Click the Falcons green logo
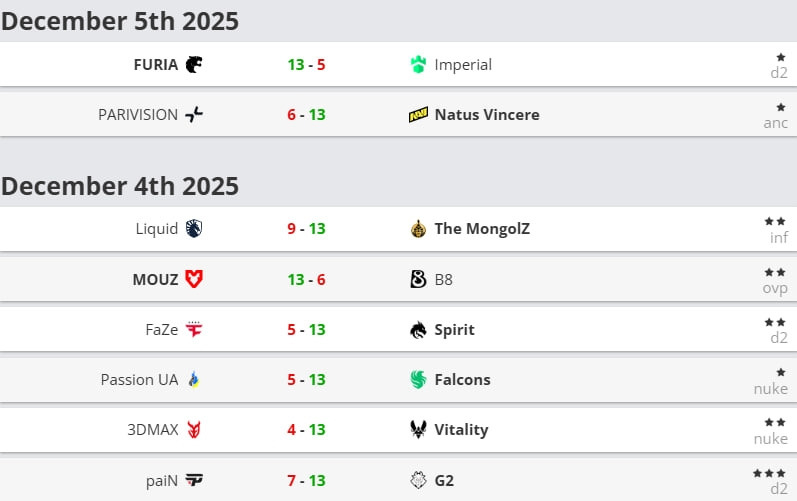 tap(418, 379)
